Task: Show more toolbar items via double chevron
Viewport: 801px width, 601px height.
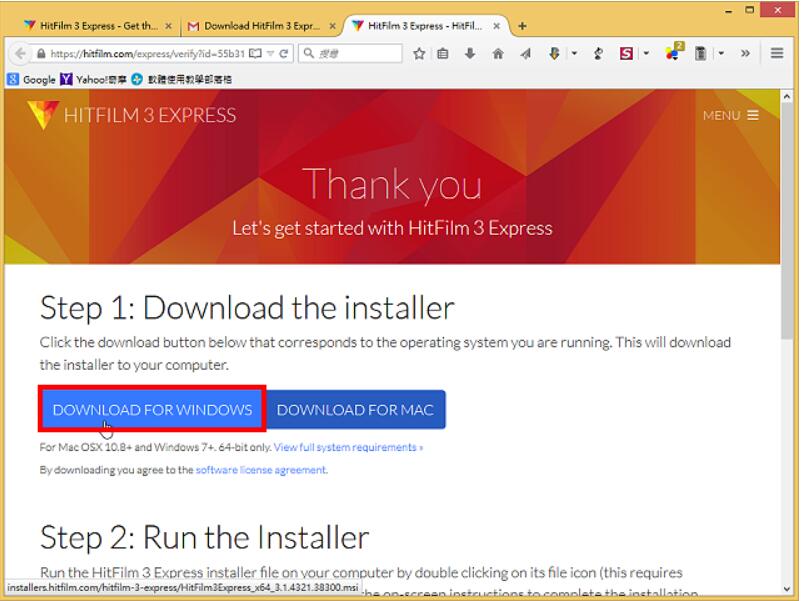Action: coord(745,53)
